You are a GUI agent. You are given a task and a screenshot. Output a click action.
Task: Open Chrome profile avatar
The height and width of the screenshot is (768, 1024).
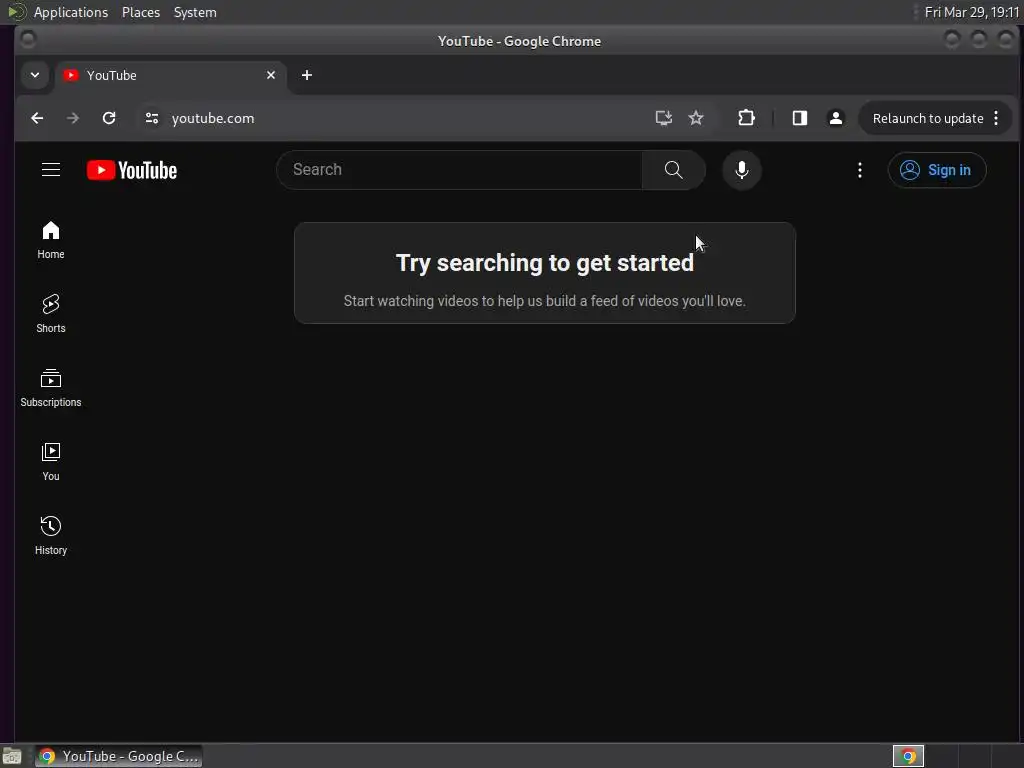(x=835, y=118)
